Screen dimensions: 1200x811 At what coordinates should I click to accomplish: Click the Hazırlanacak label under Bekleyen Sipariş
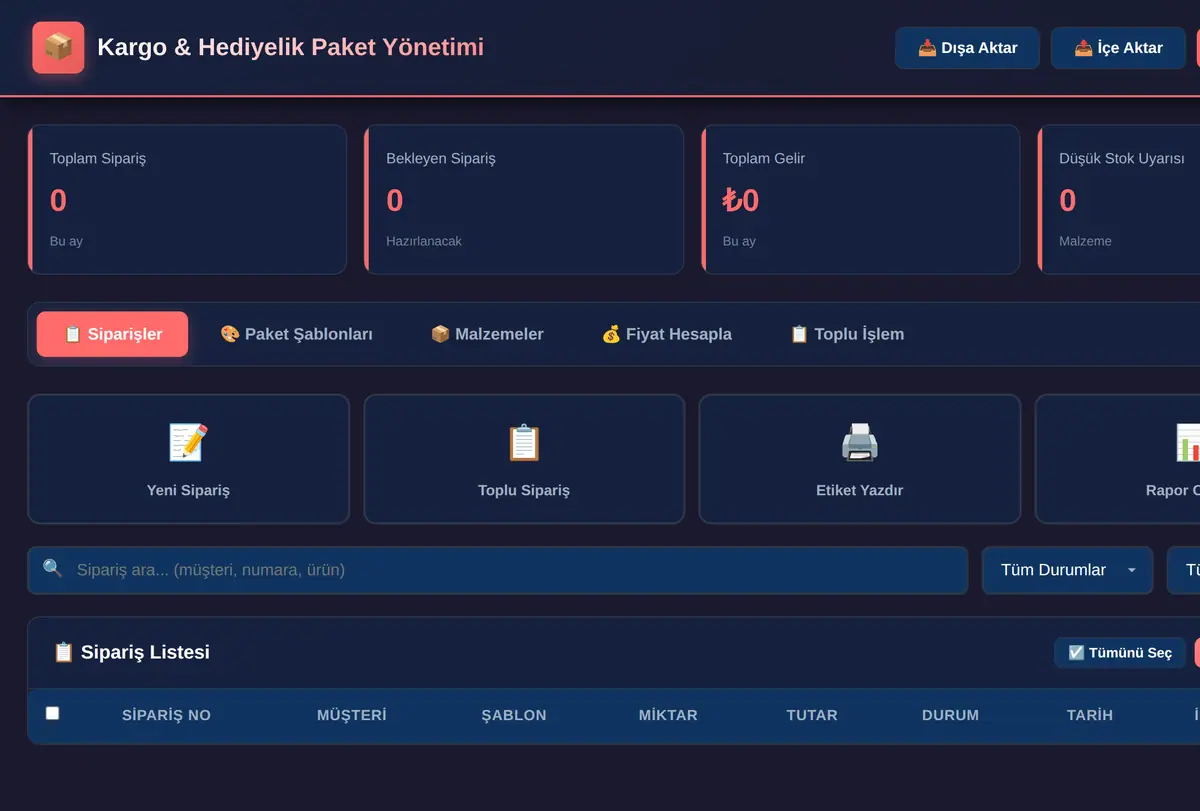click(424, 241)
